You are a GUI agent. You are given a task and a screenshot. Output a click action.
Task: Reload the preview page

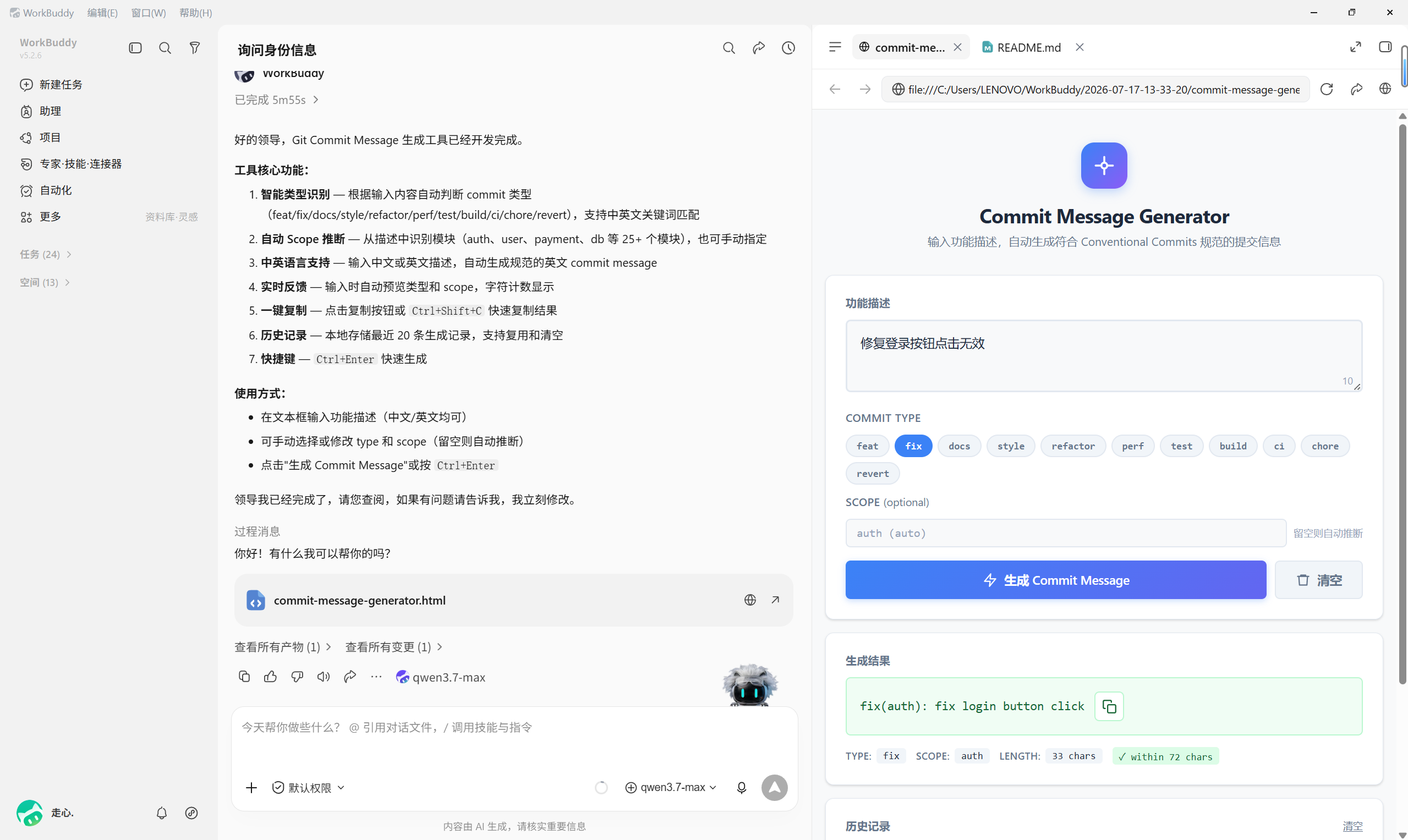1327,90
